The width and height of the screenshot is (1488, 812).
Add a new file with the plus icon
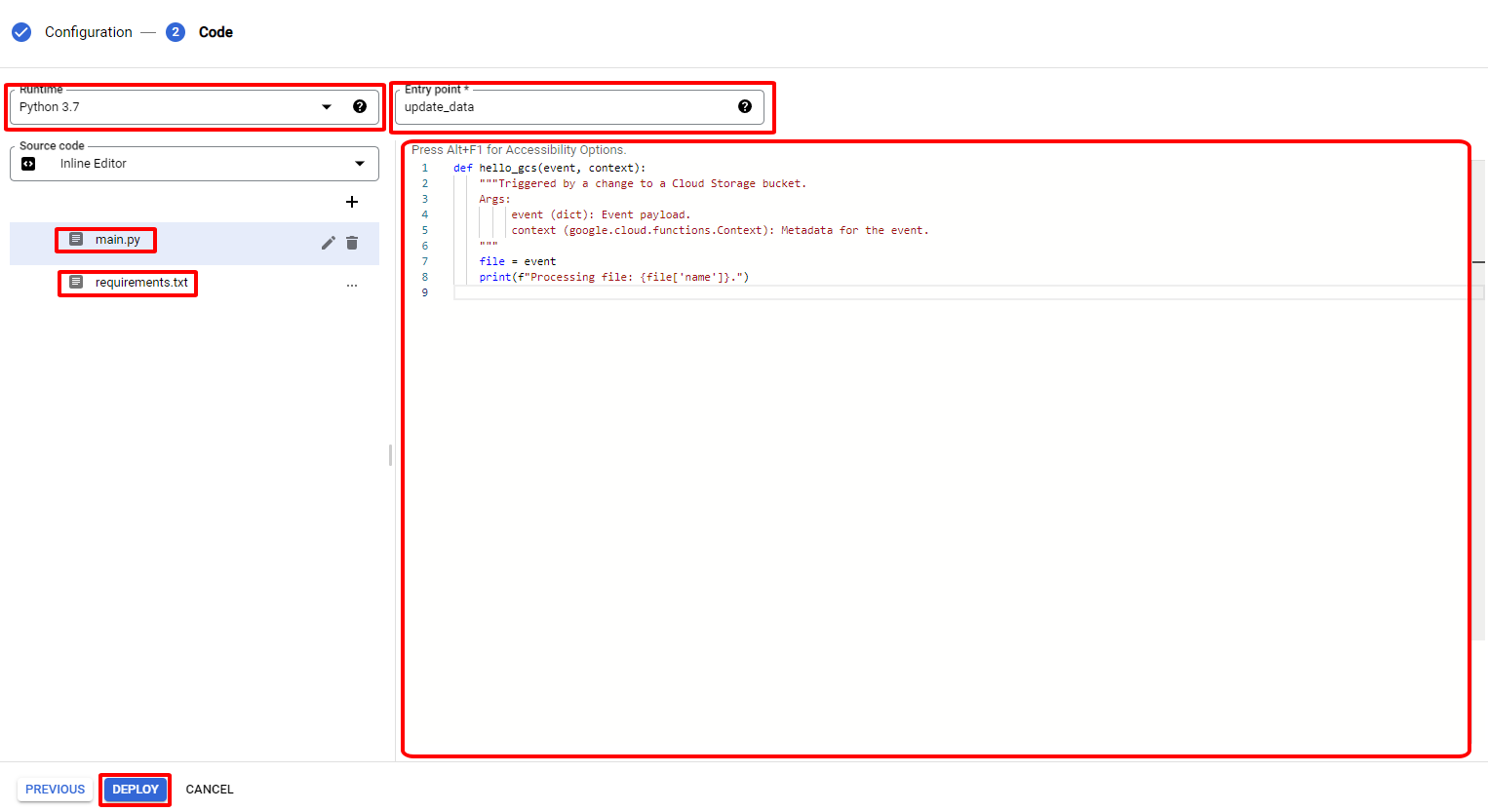point(352,202)
